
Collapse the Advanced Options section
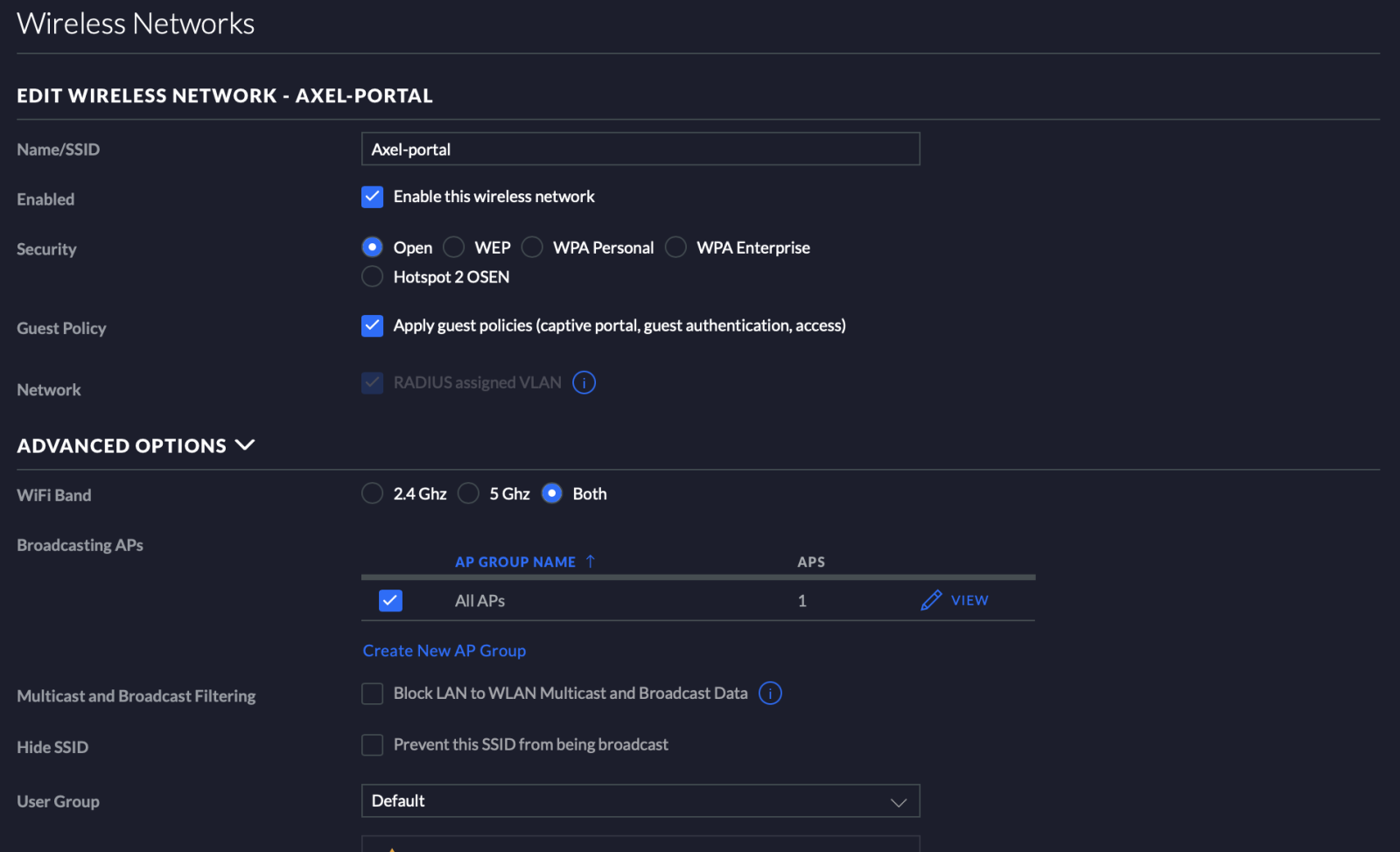[x=245, y=445]
